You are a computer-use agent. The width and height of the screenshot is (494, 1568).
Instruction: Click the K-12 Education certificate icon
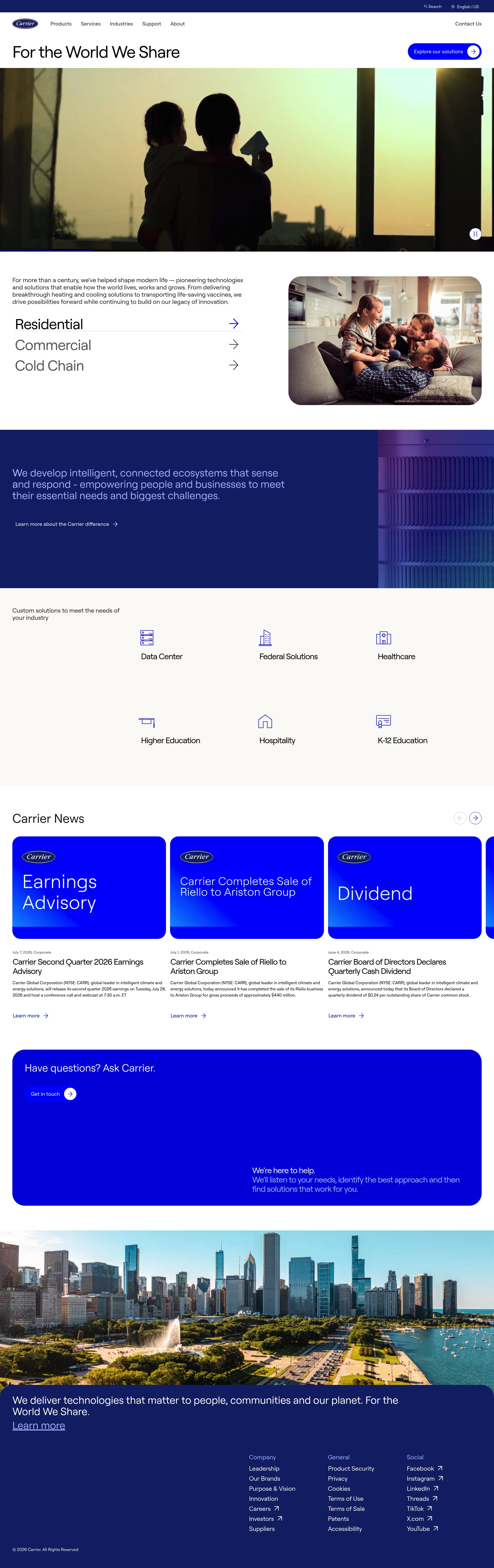pyautogui.click(x=383, y=721)
